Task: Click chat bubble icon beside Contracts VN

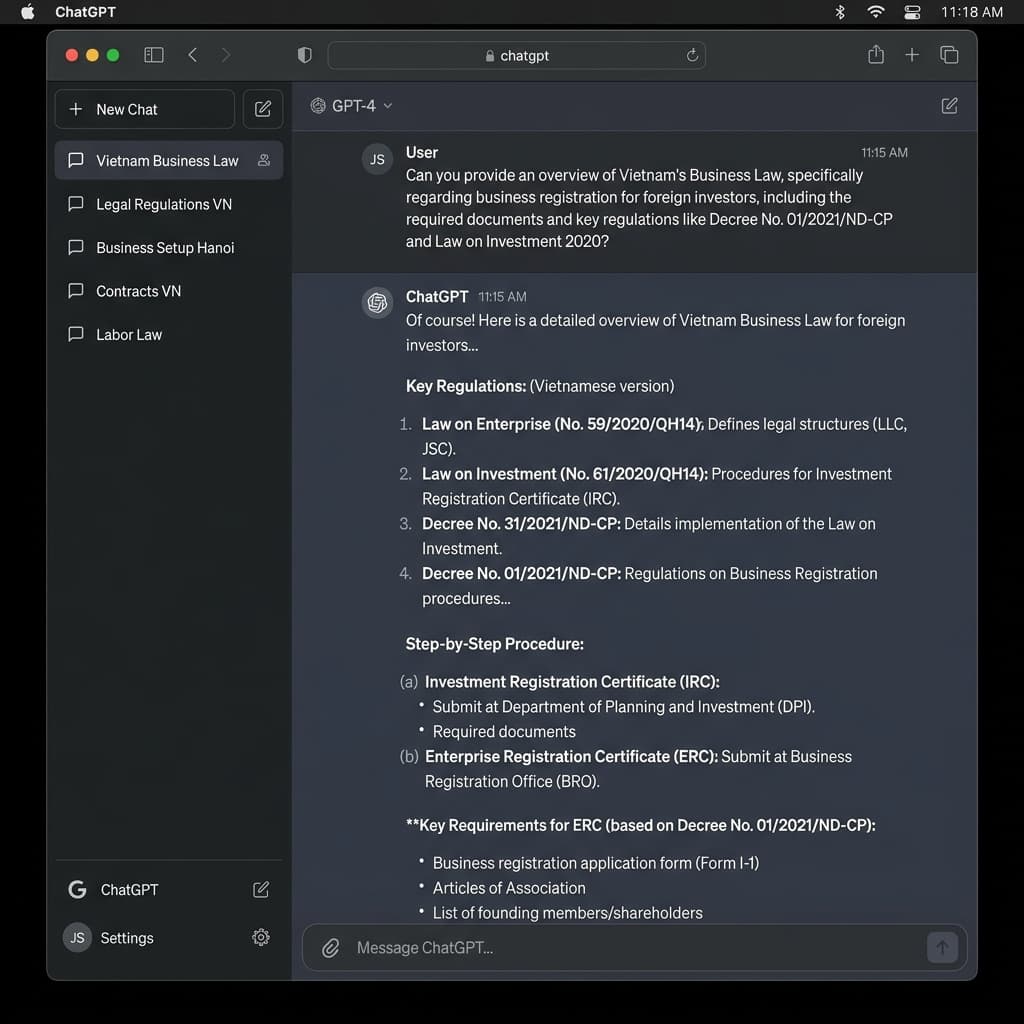Action: coord(76,291)
